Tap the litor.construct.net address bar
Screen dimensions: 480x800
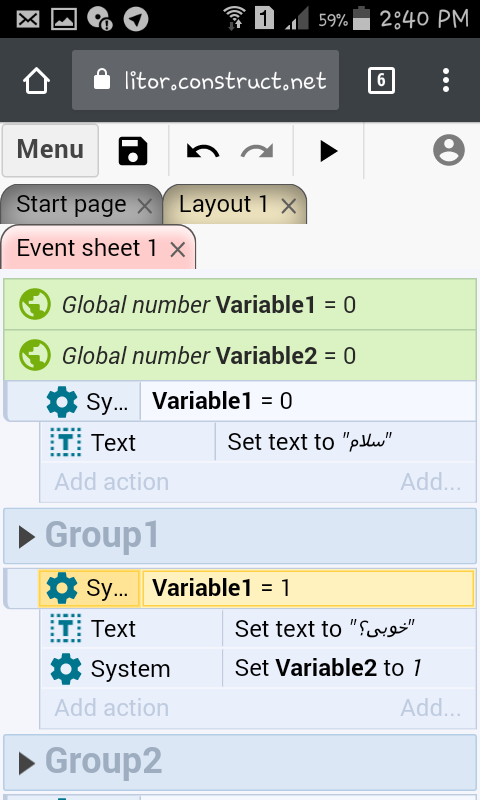click(205, 80)
